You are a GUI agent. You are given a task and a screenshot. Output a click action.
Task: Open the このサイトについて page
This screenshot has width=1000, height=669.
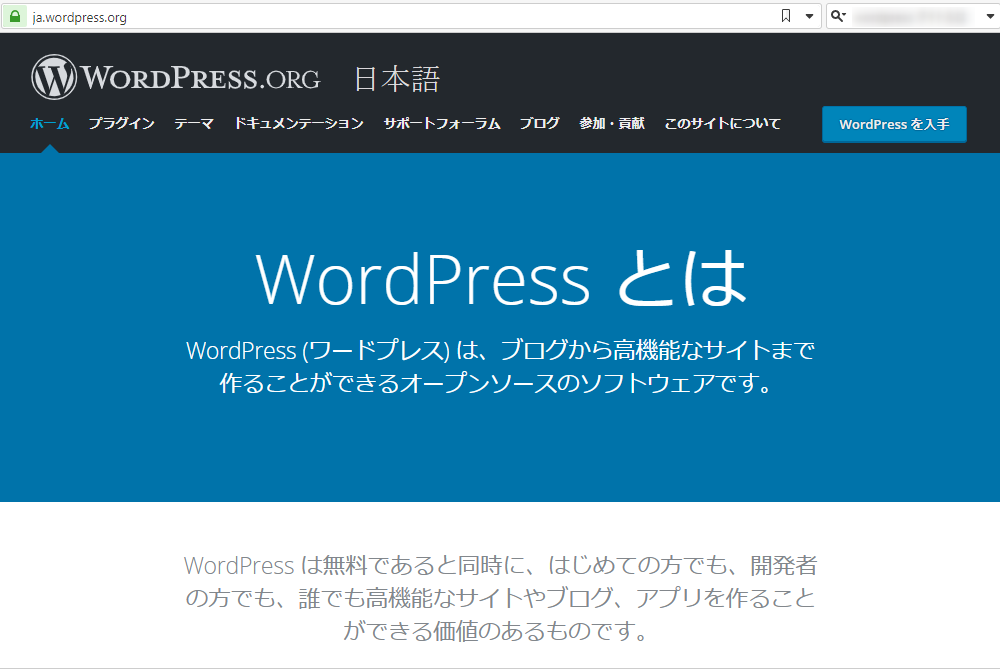(722, 124)
